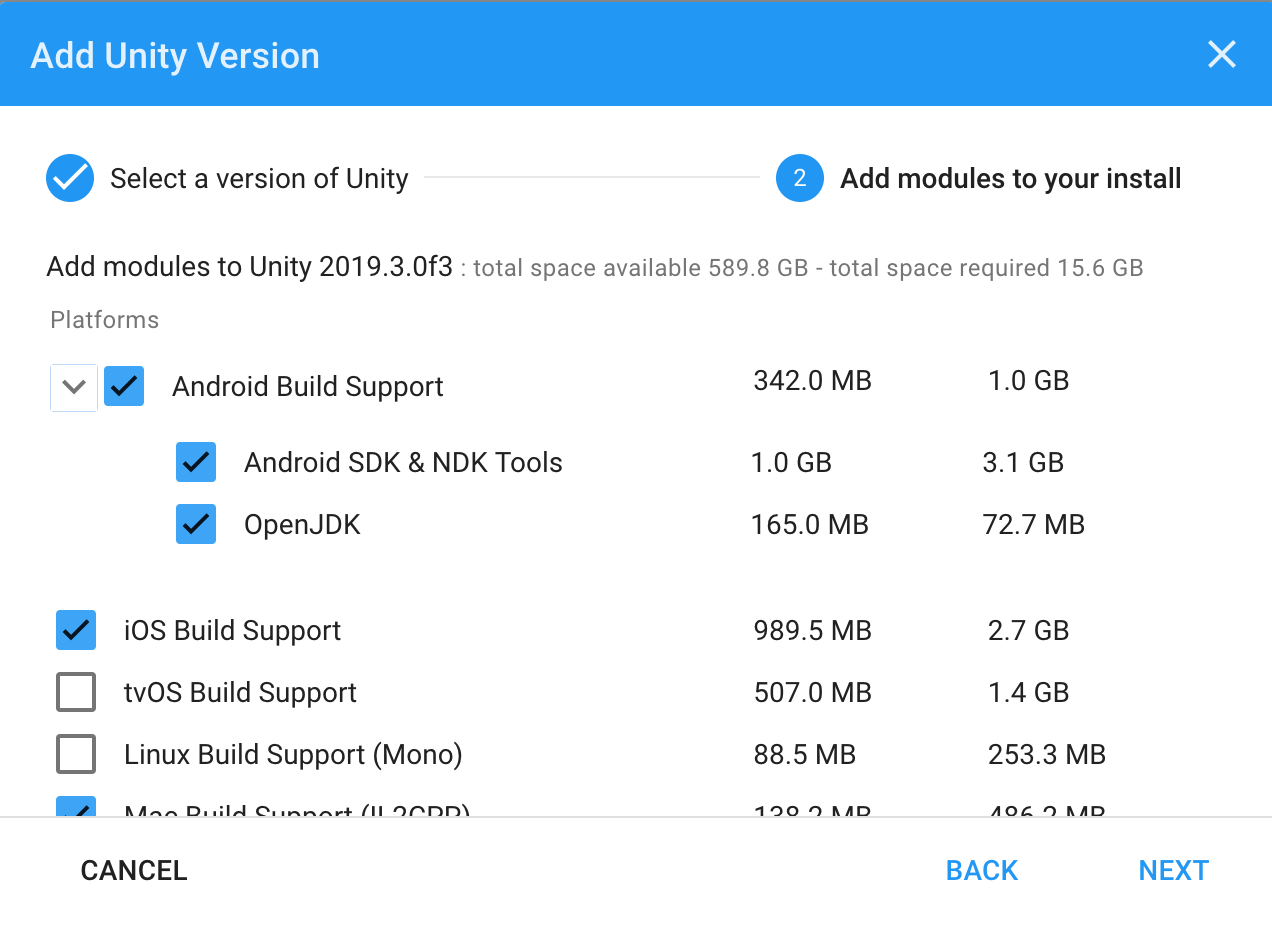The height and width of the screenshot is (944, 1272).
Task: Click the completed step checkmark icon
Action: pyautogui.click(x=70, y=179)
